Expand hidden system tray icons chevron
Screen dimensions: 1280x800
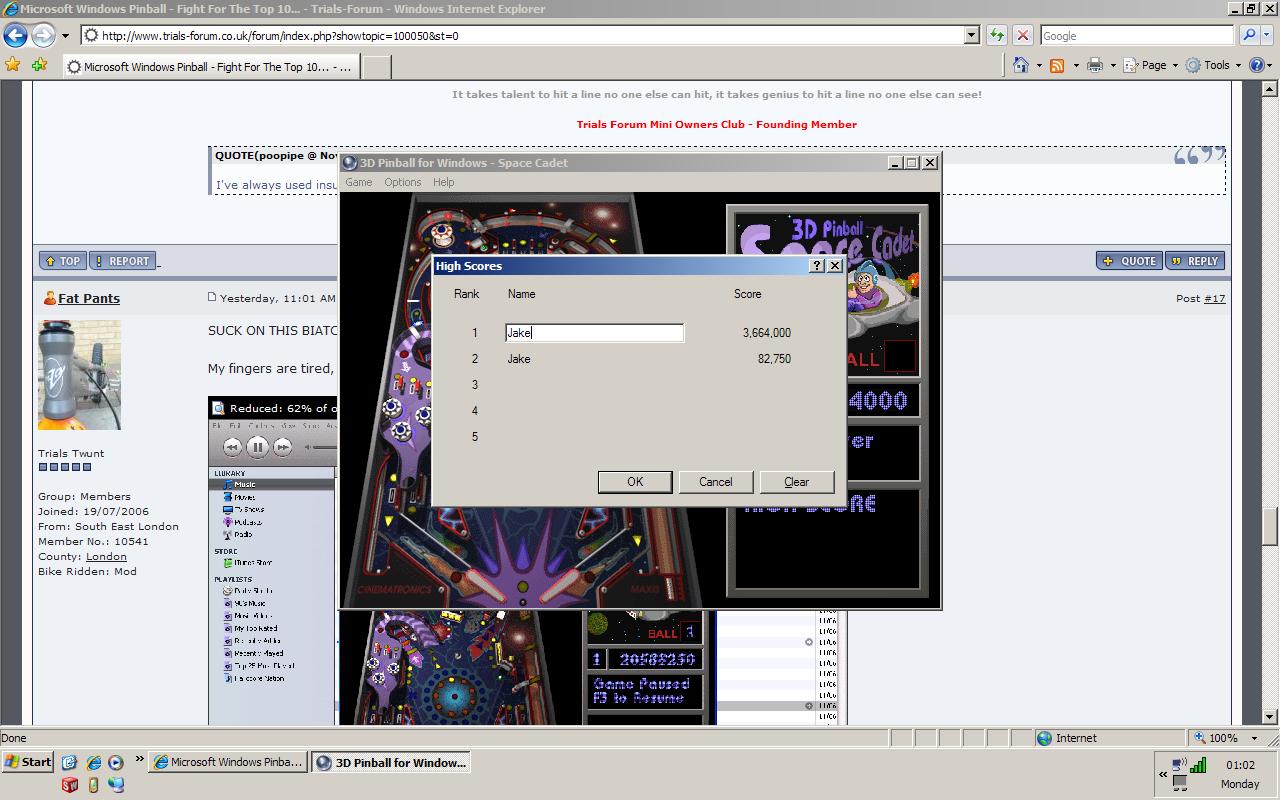tap(1163, 774)
